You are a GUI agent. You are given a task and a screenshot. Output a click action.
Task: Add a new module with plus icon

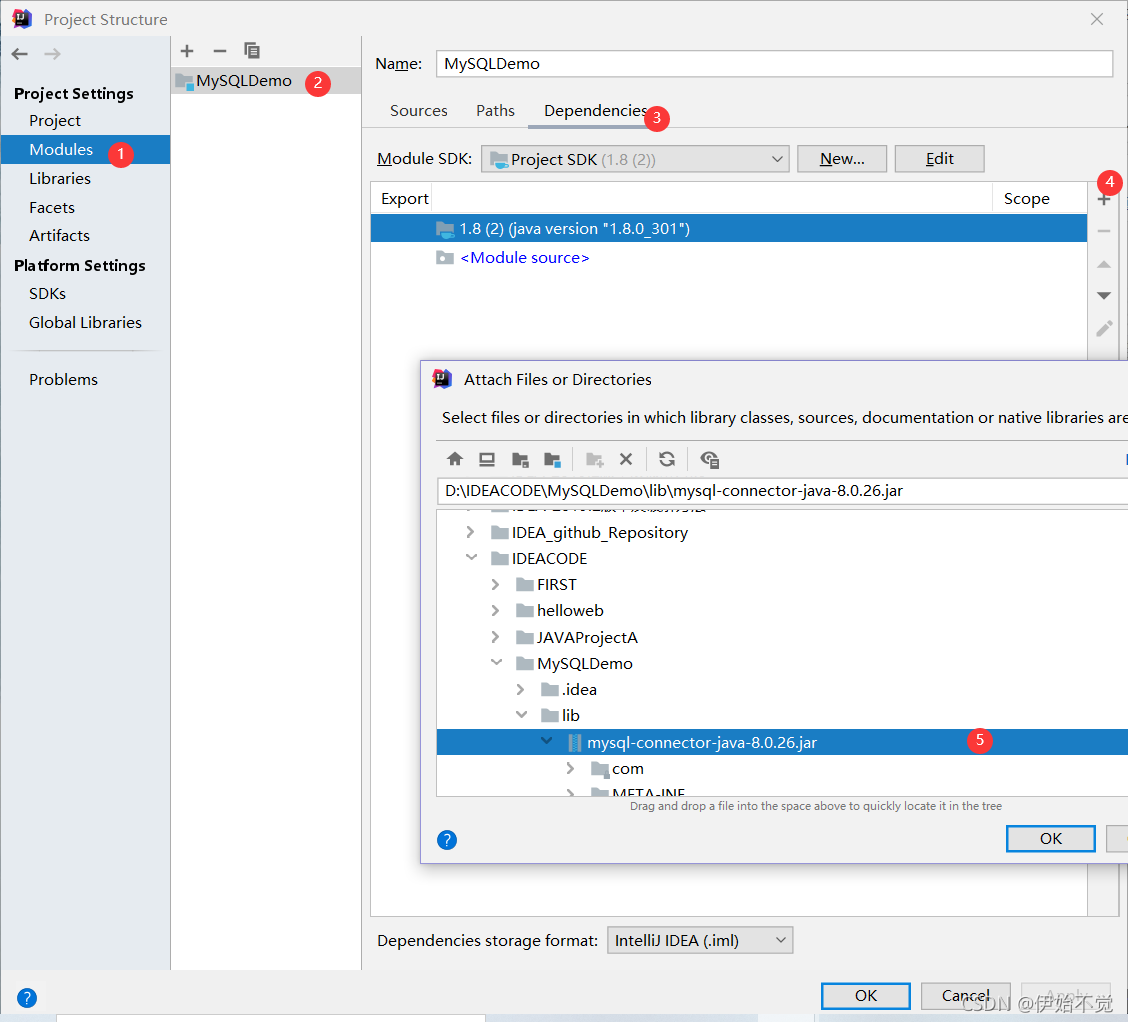[187, 51]
